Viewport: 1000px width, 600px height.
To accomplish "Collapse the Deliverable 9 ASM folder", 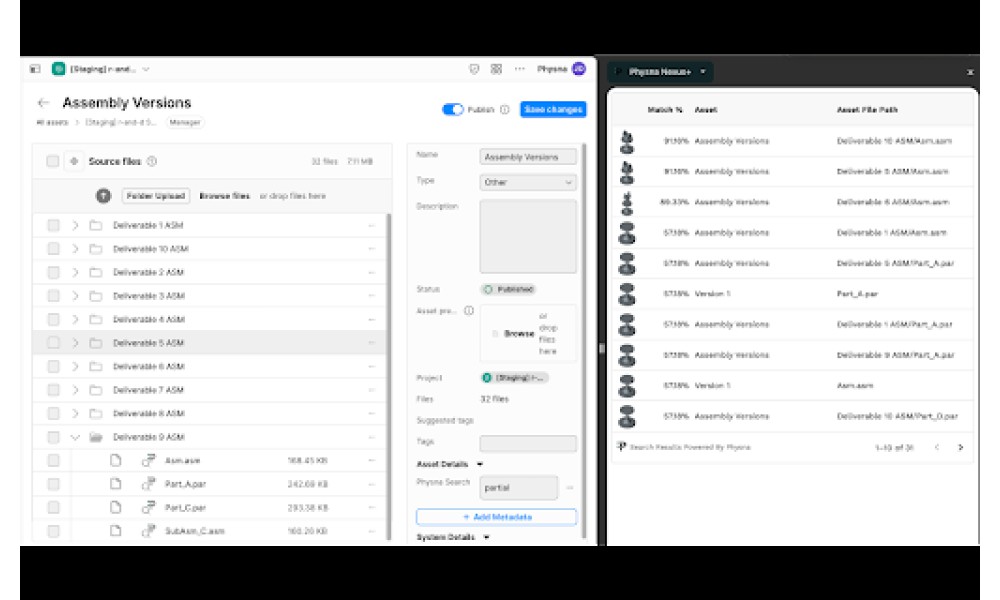I will [75, 437].
